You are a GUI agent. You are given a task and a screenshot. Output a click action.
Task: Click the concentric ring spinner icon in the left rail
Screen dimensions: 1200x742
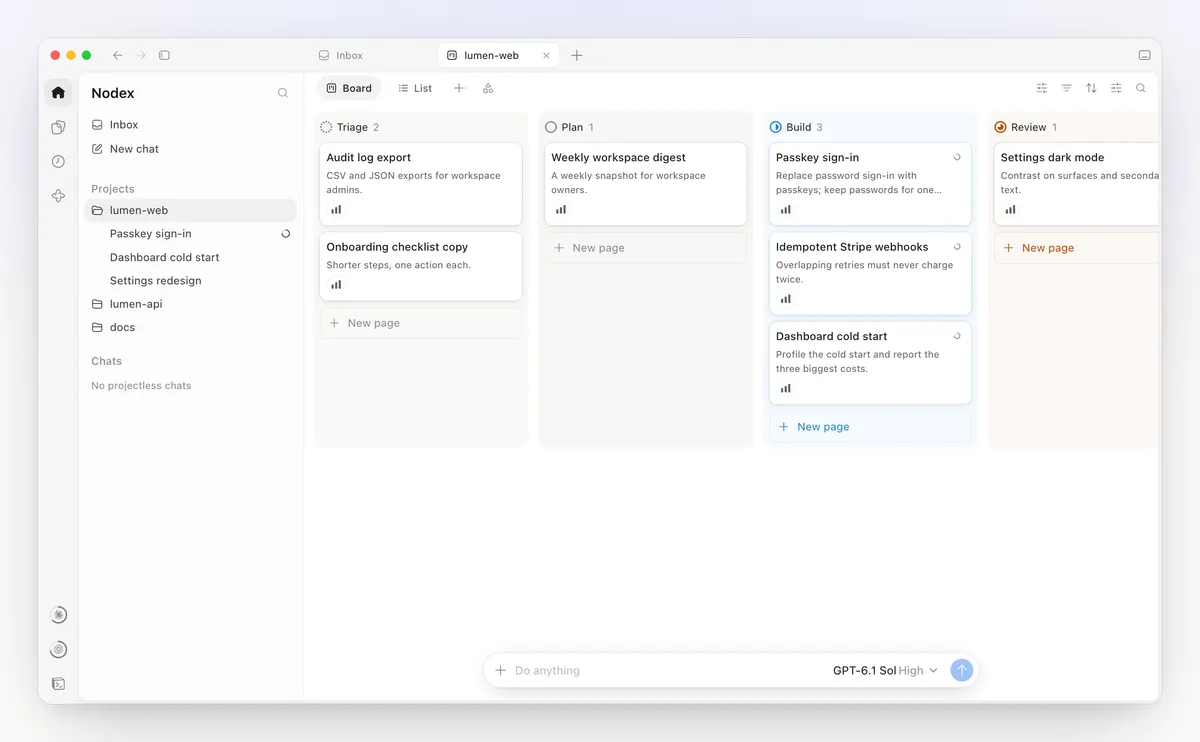pyautogui.click(x=59, y=649)
